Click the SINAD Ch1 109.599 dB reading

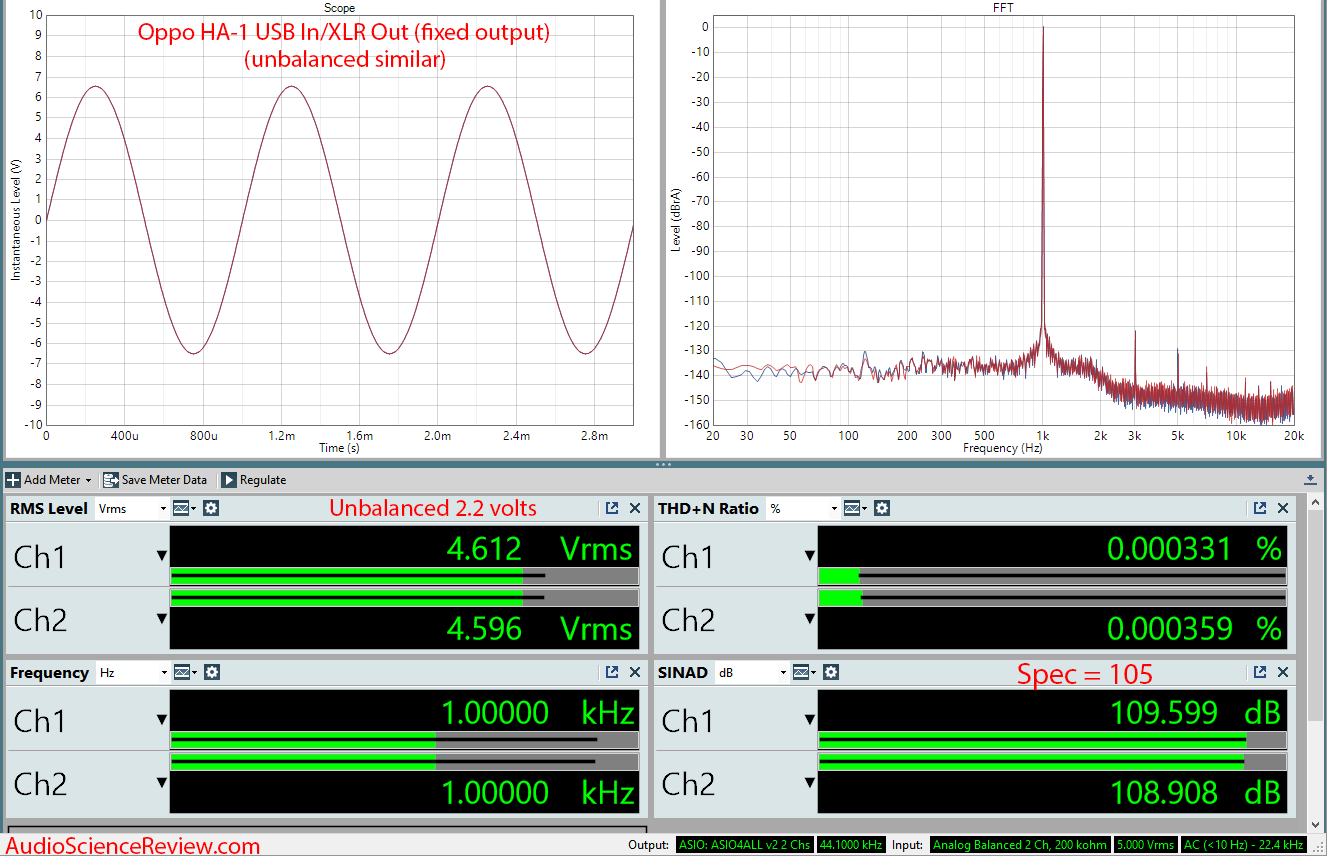click(1196, 712)
